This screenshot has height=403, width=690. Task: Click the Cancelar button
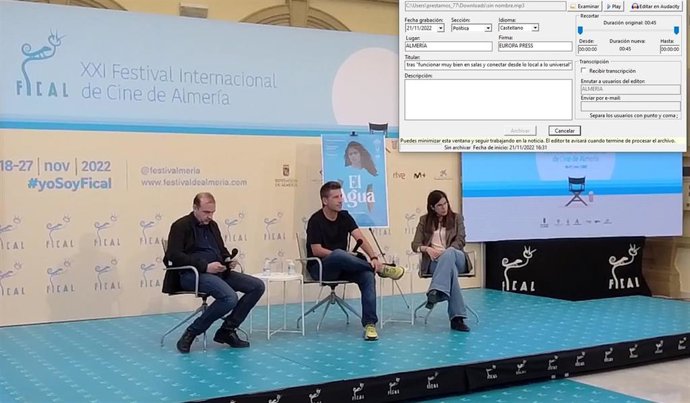[x=565, y=131]
